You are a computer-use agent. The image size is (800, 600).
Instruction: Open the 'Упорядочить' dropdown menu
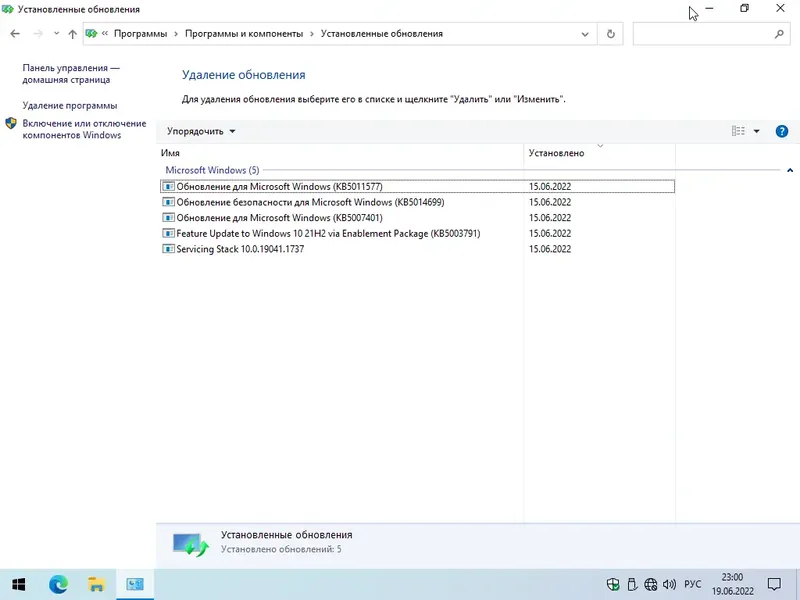pyautogui.click(x=201, y=132)
